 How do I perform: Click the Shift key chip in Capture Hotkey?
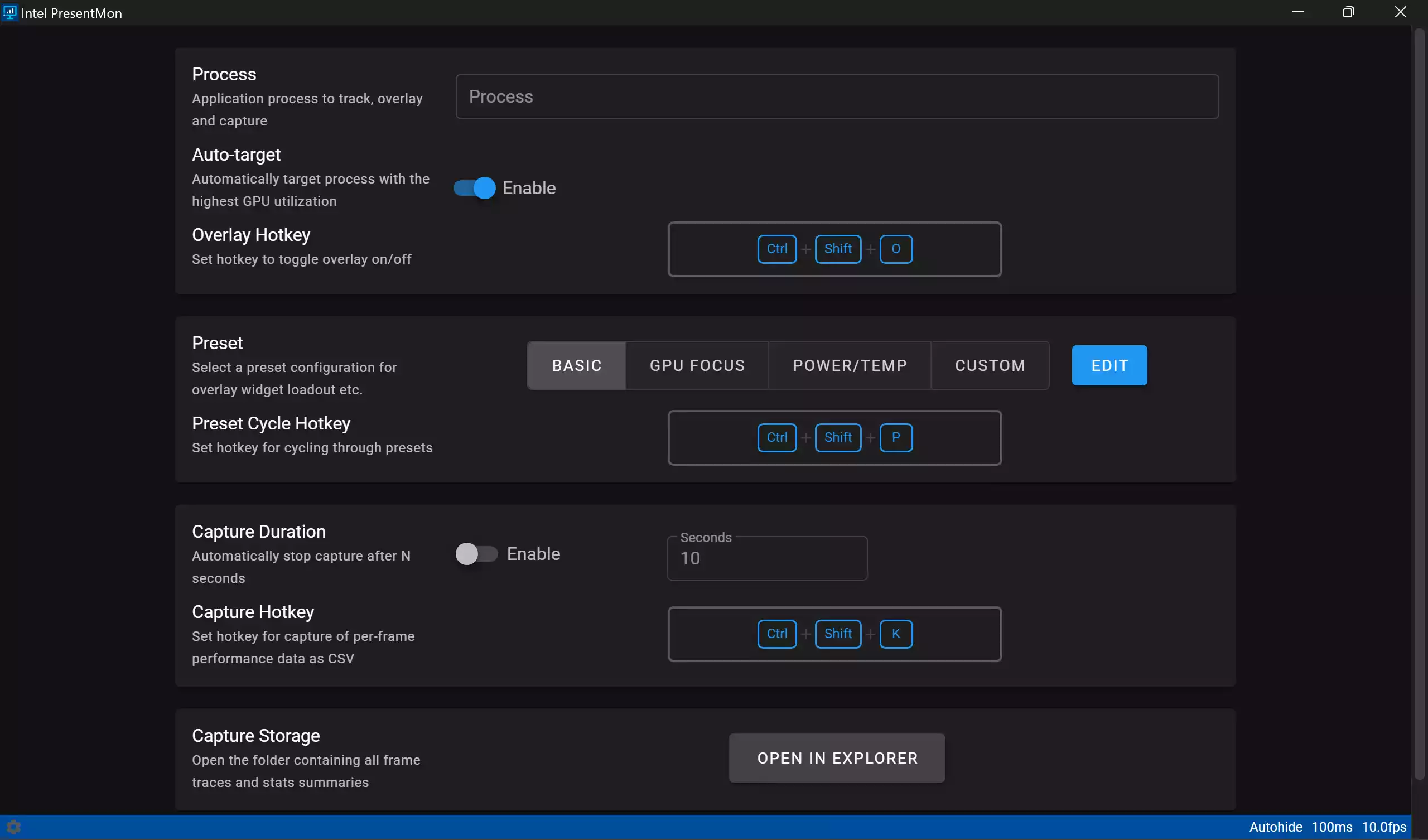pos(837,634)
